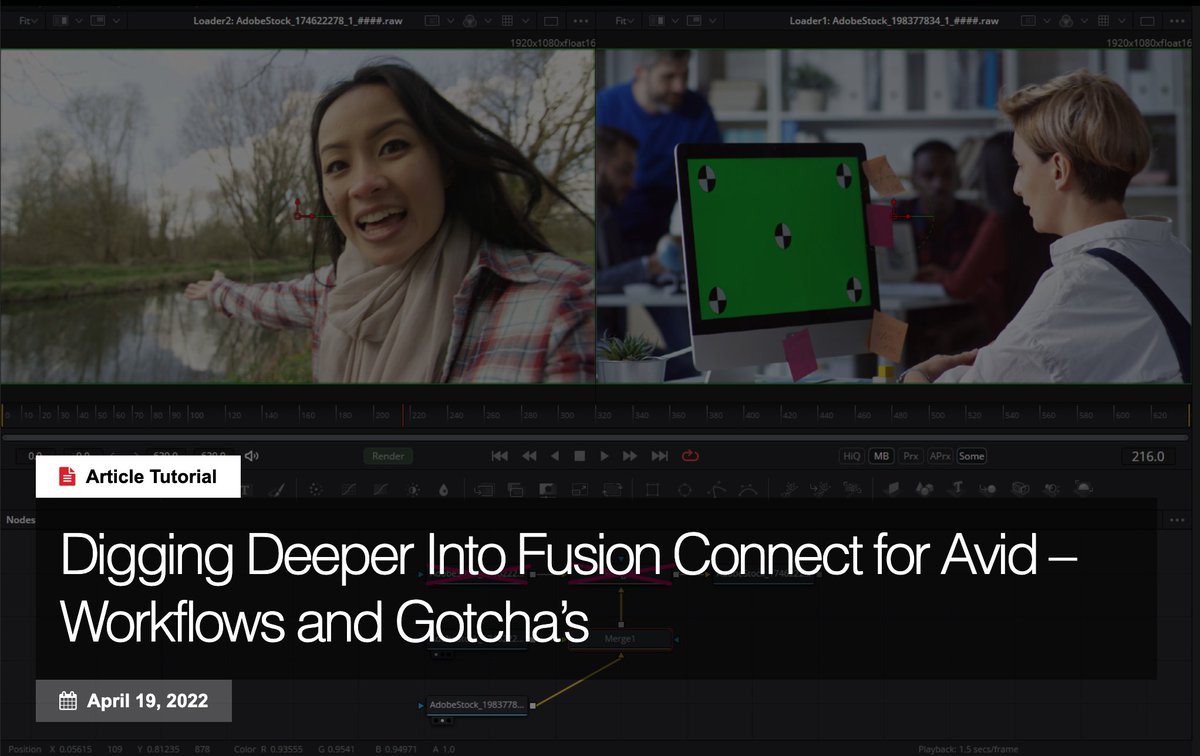1200x756 pixels.
Task: Select the Paint brush tool in toolbar
Action: click(x=278, y=489)
